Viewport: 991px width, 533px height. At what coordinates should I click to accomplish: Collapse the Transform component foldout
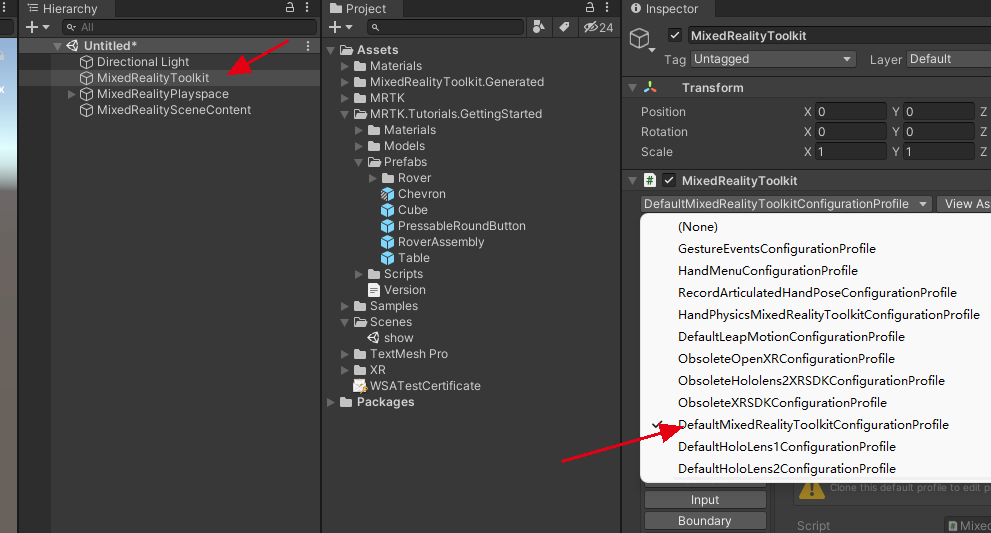pyautogui.click(x=632, y=88)
